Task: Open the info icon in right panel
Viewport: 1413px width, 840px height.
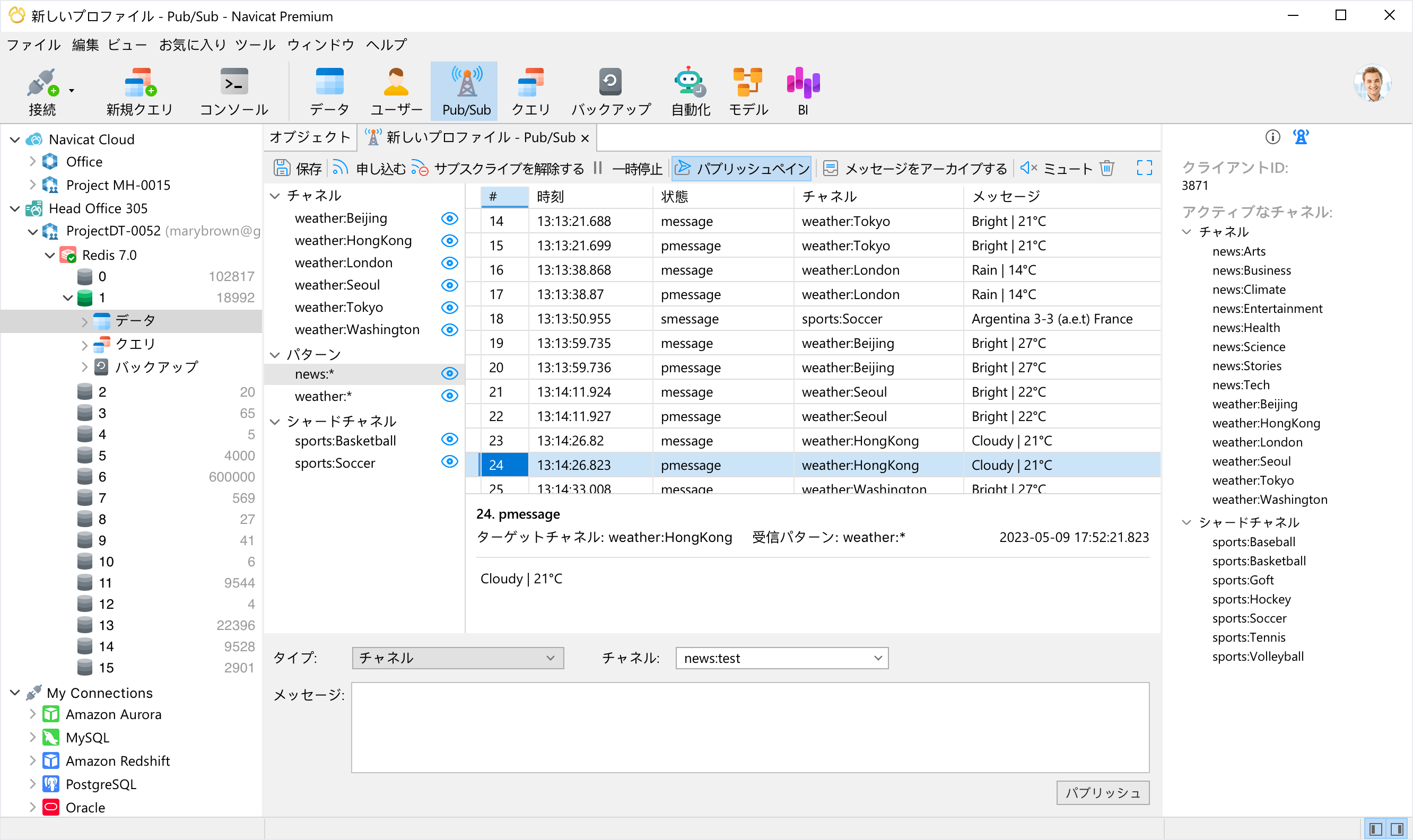Action: [1272, 137]
